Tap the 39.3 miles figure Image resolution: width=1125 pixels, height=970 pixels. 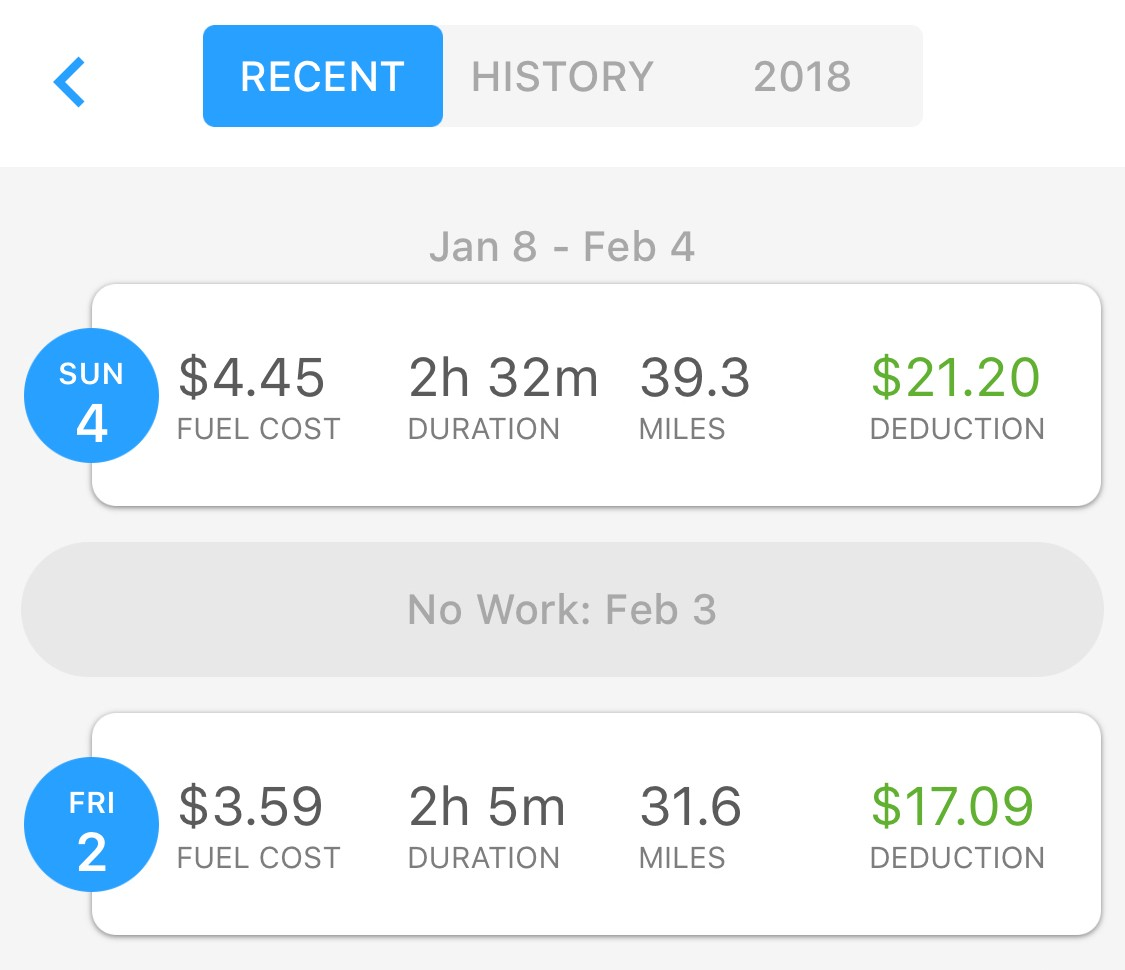(695, 378)
